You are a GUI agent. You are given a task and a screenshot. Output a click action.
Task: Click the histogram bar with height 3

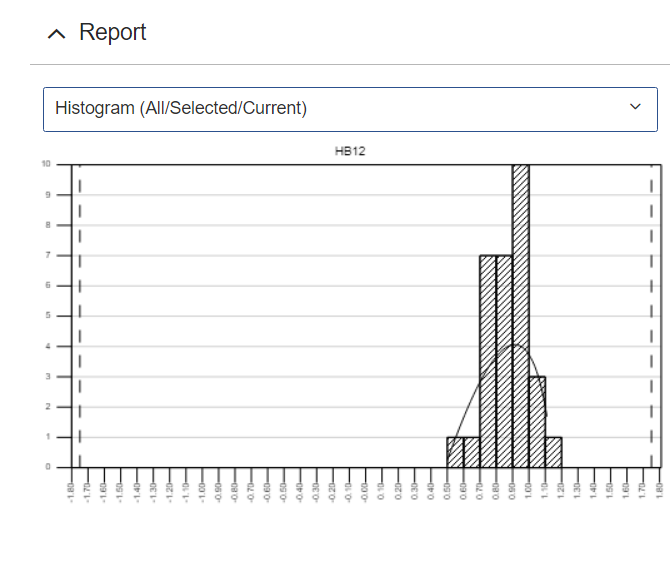click(537, 422)
